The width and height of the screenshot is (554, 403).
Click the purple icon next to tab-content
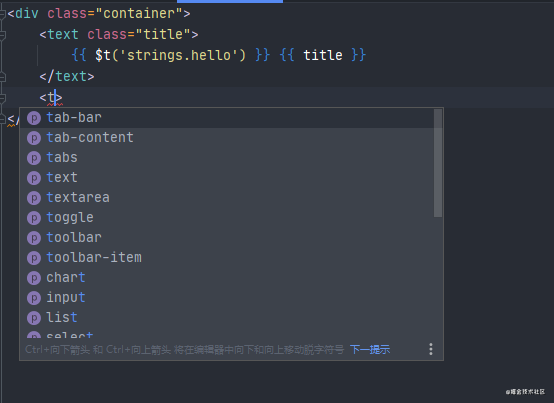coord(34,138)
